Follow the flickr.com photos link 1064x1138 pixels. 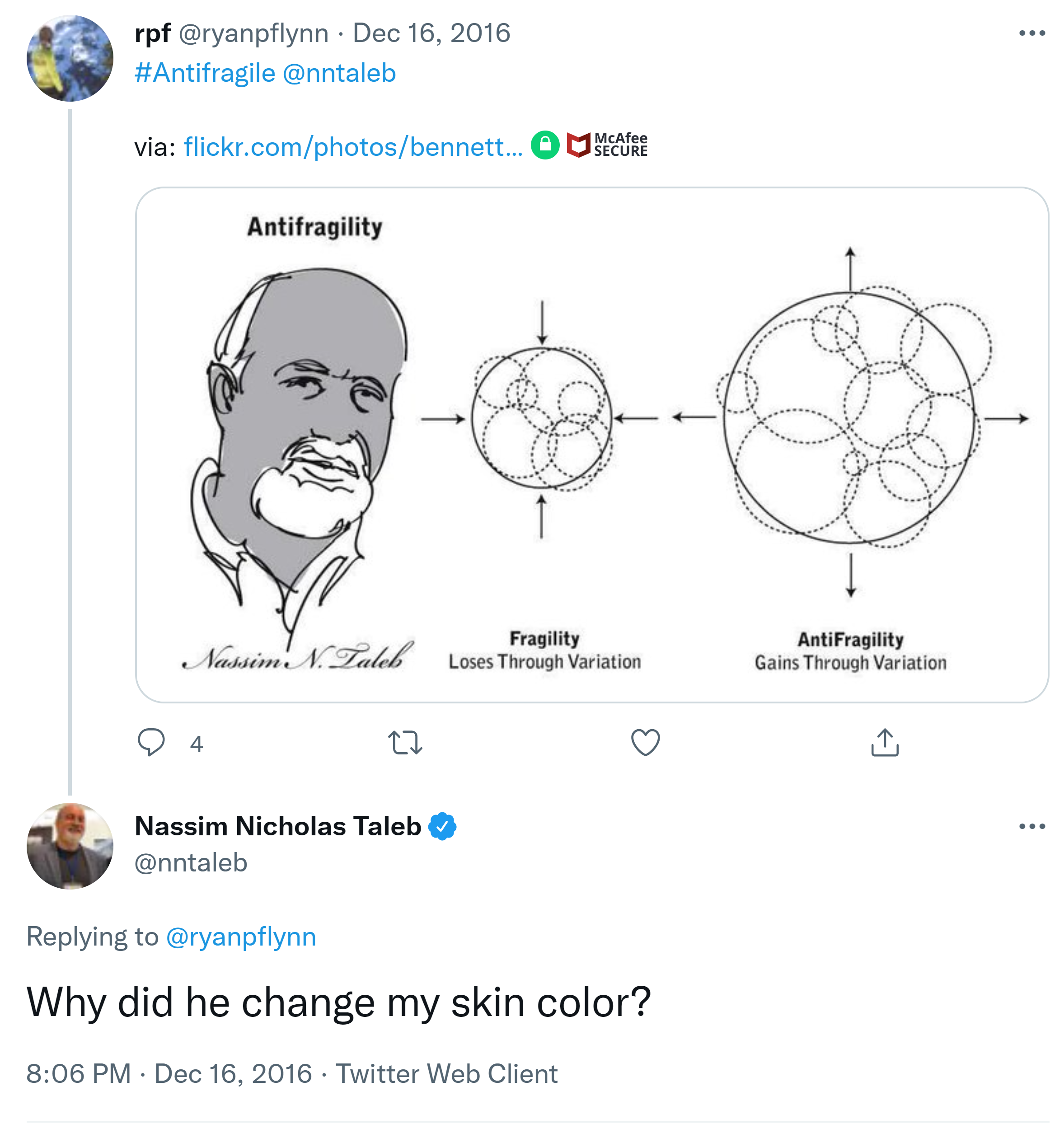coord(352,147)
